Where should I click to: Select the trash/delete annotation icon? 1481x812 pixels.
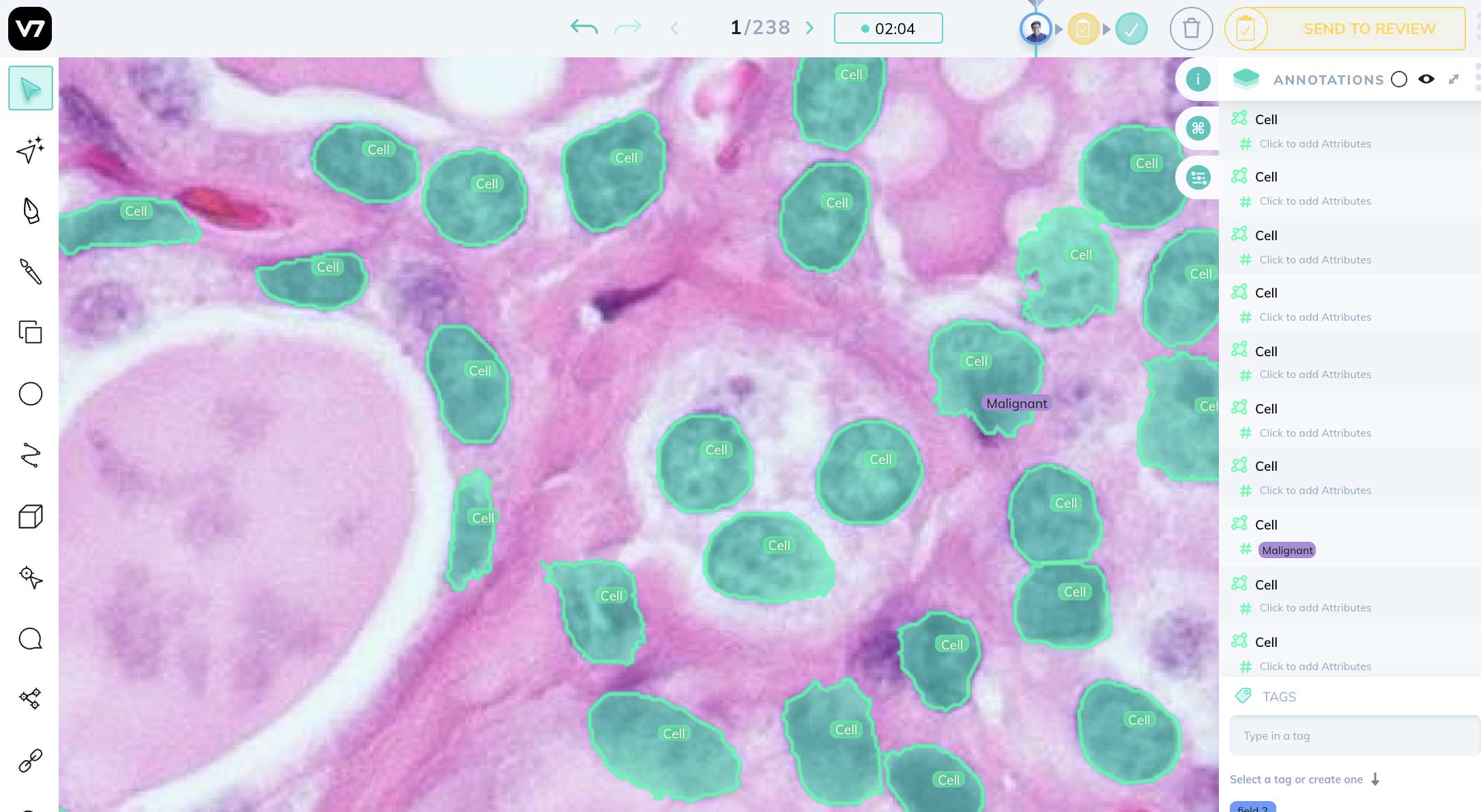tap(1191, 28)
